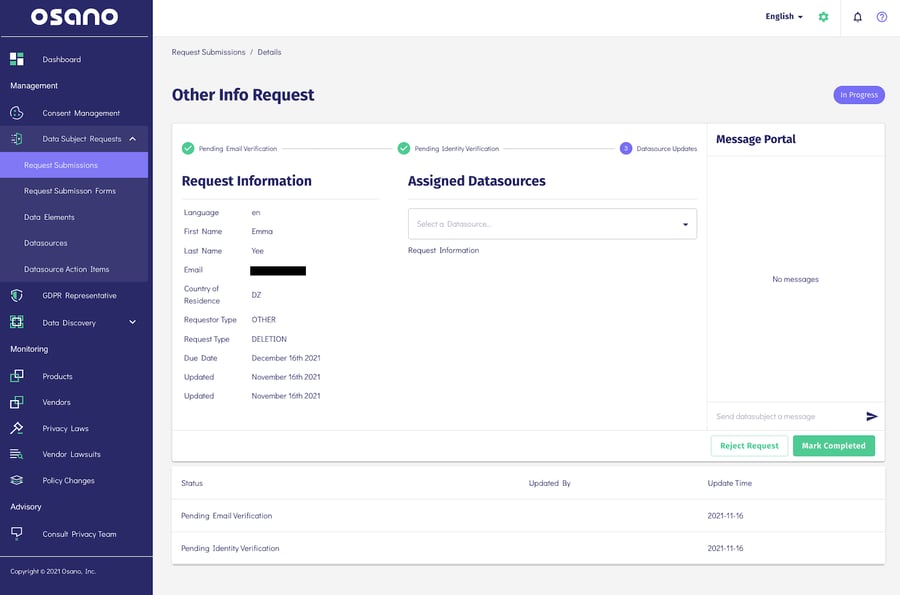
Task: Open the English language dropdown
Action: tap(784, 17)
